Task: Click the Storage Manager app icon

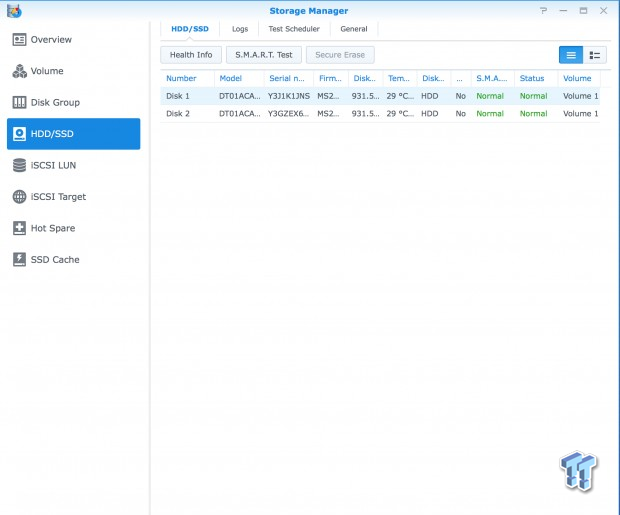Action: pos(14,11)
